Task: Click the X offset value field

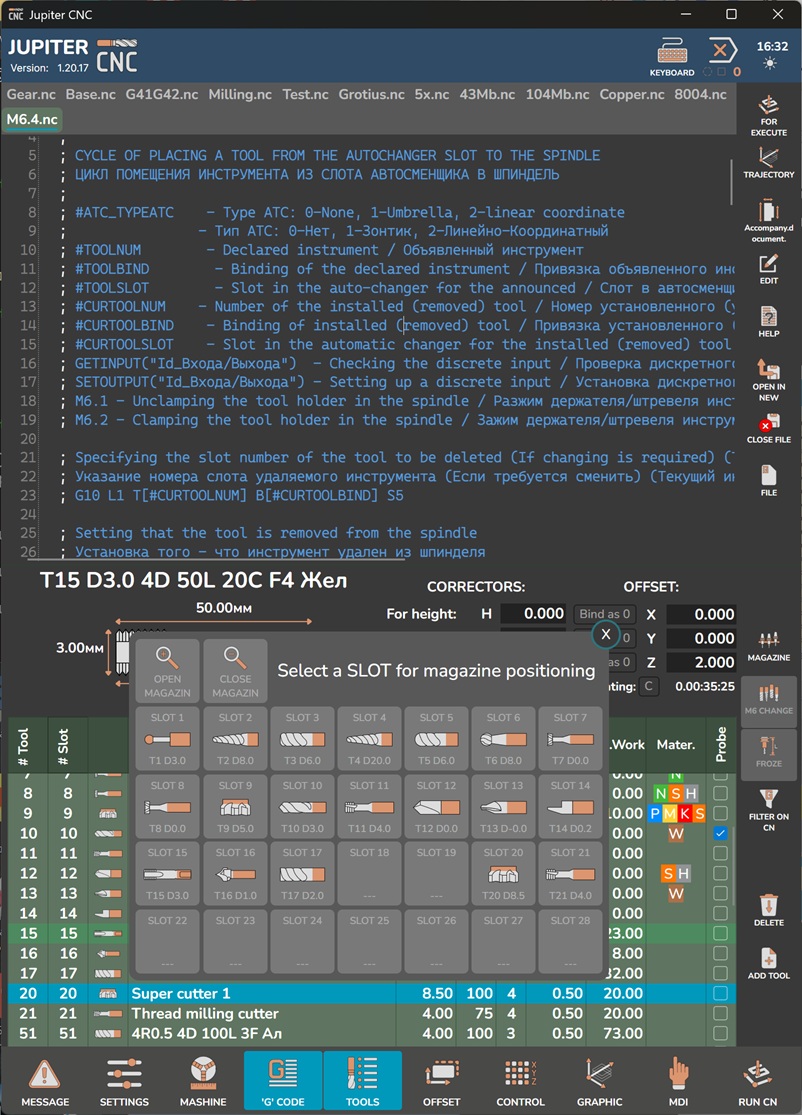Action: tap(700, 614)
